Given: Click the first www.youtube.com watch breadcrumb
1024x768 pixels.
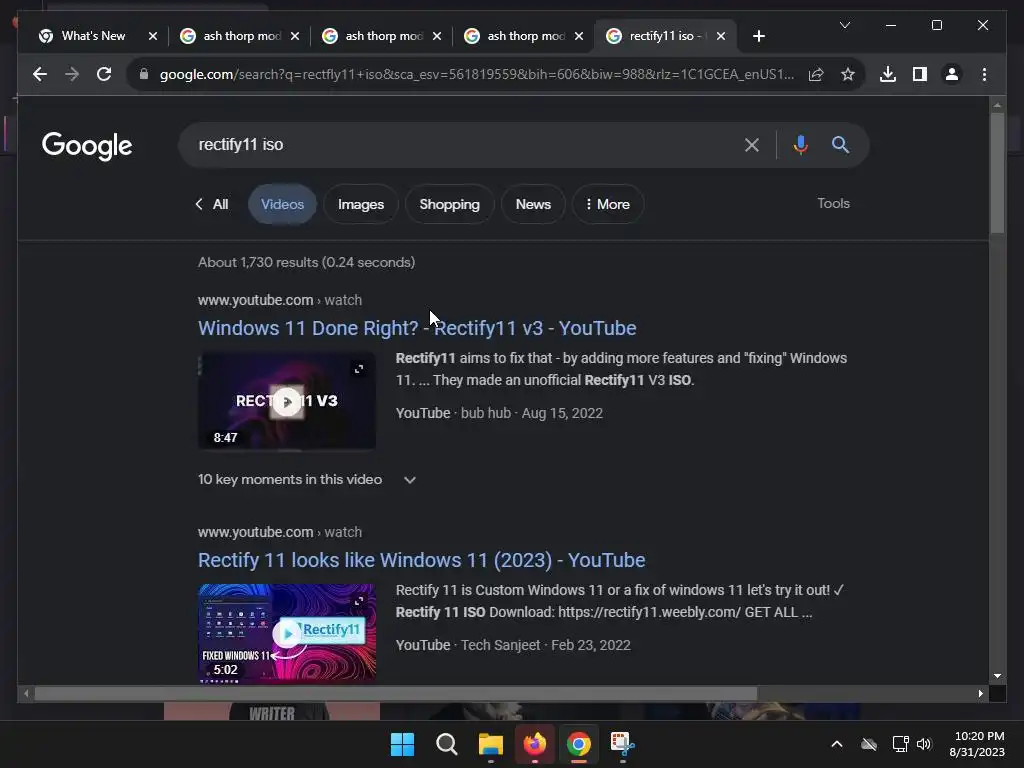Looking at the screenshot, I should click(280, 300).
